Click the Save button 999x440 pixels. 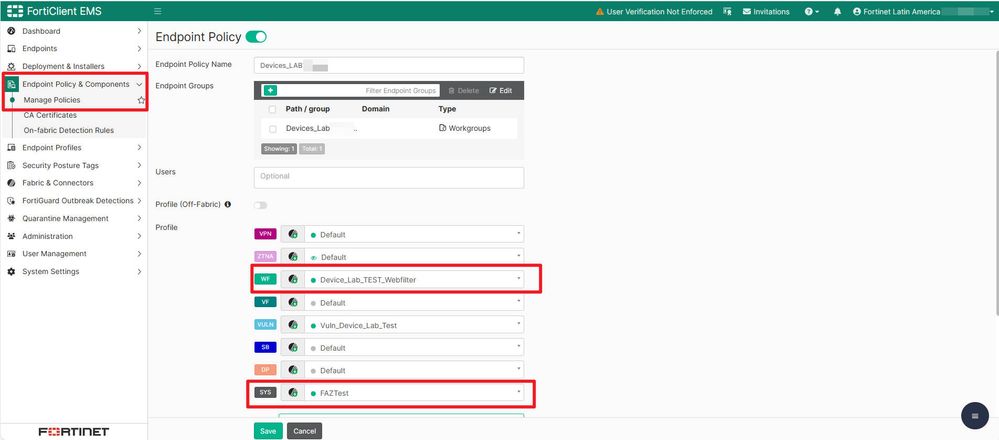(268, 431)
